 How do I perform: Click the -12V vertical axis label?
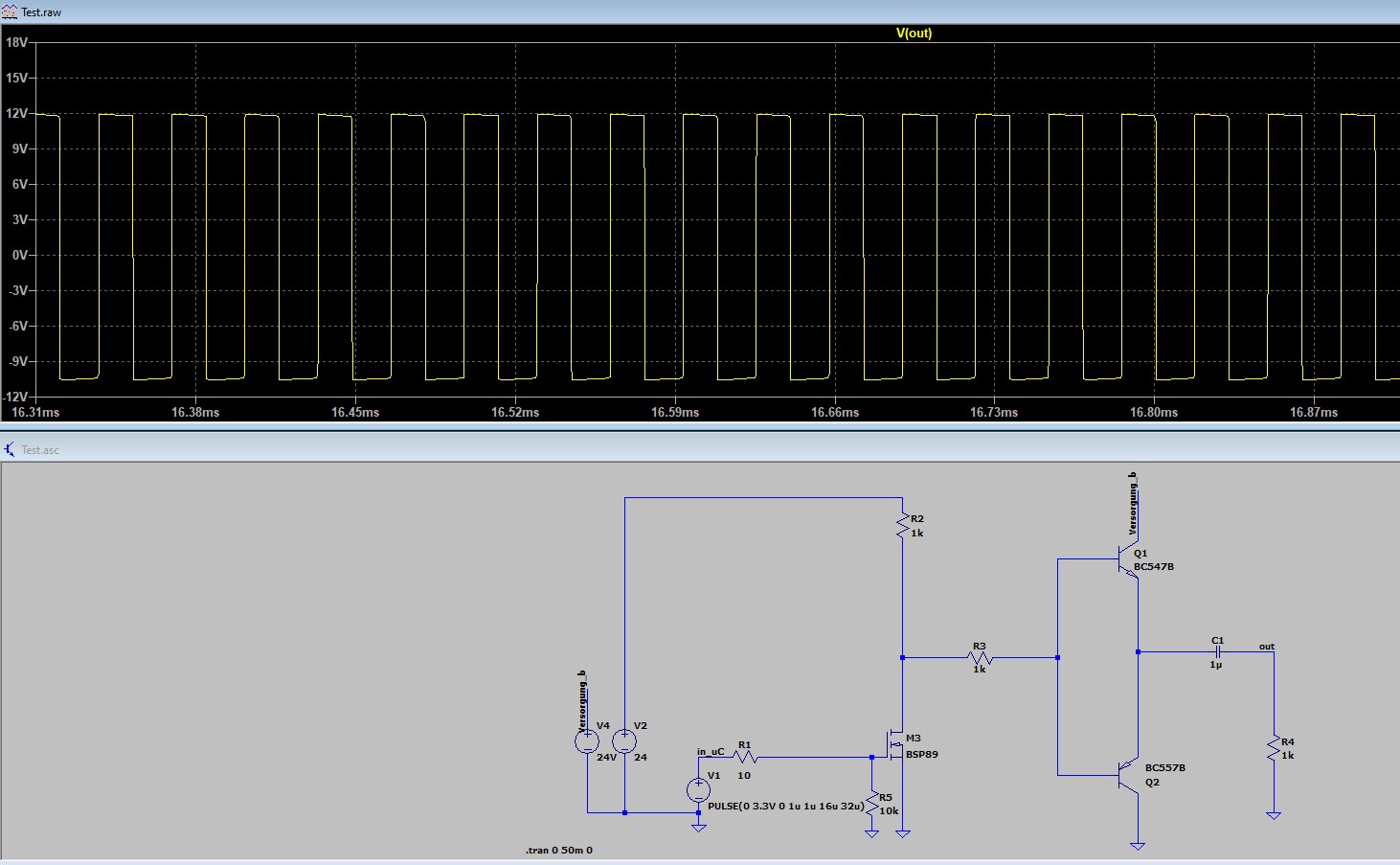pyautogui.click(x=15, y=398)
